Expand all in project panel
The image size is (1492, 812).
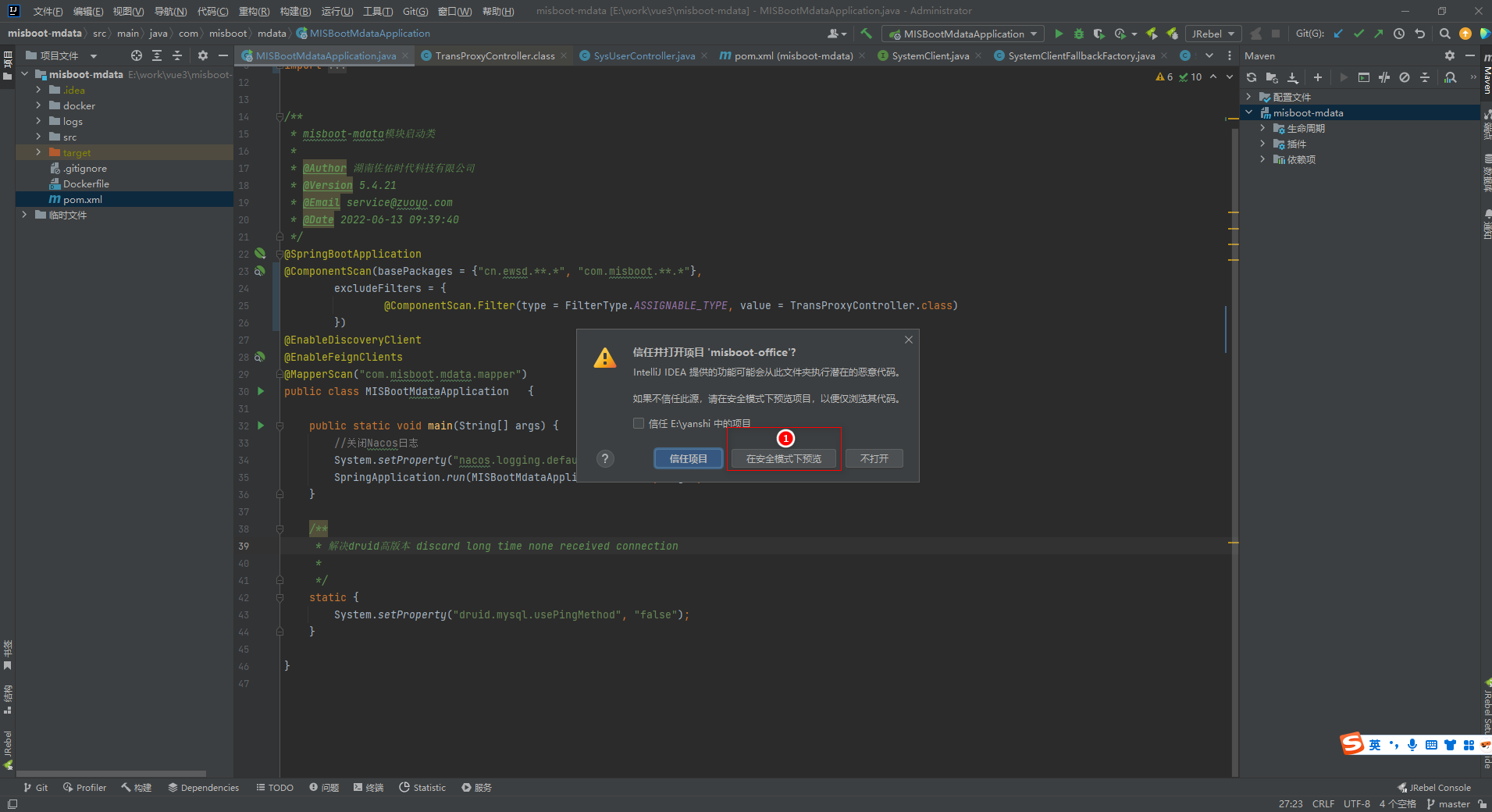(157, 55)
